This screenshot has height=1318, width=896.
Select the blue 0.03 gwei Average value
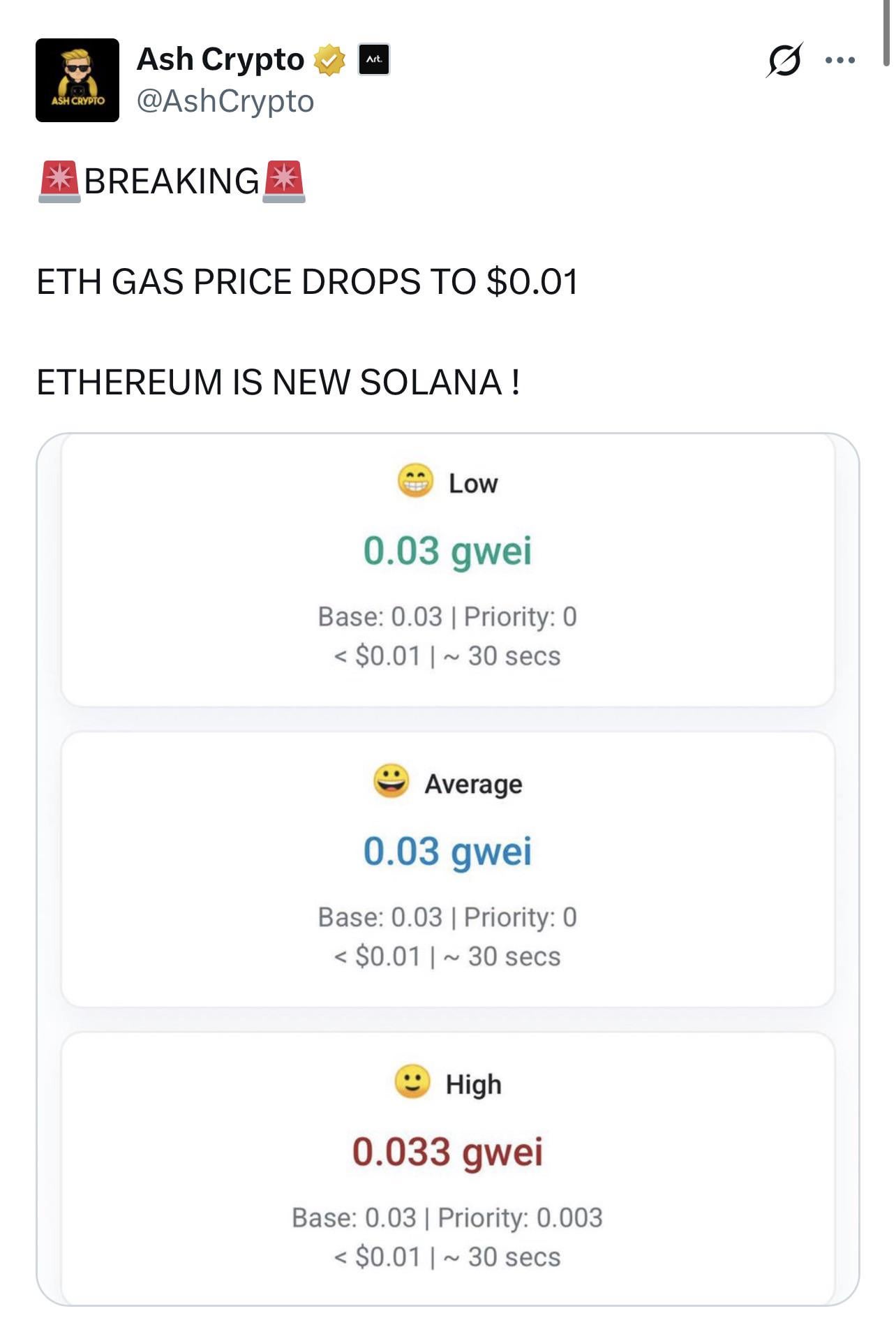click(447, 852)
